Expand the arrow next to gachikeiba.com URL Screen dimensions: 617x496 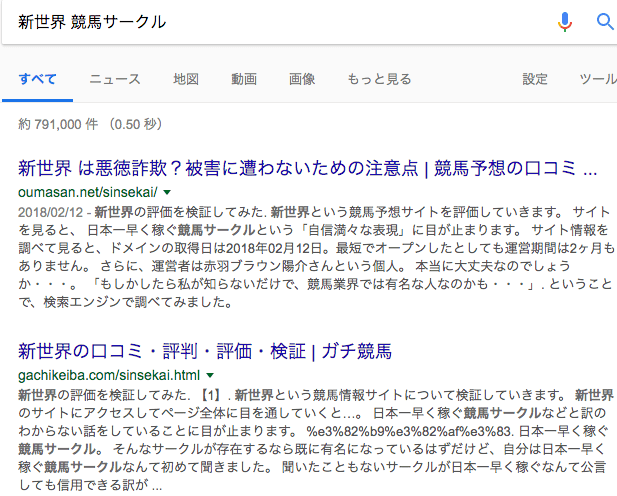(211, 376)
